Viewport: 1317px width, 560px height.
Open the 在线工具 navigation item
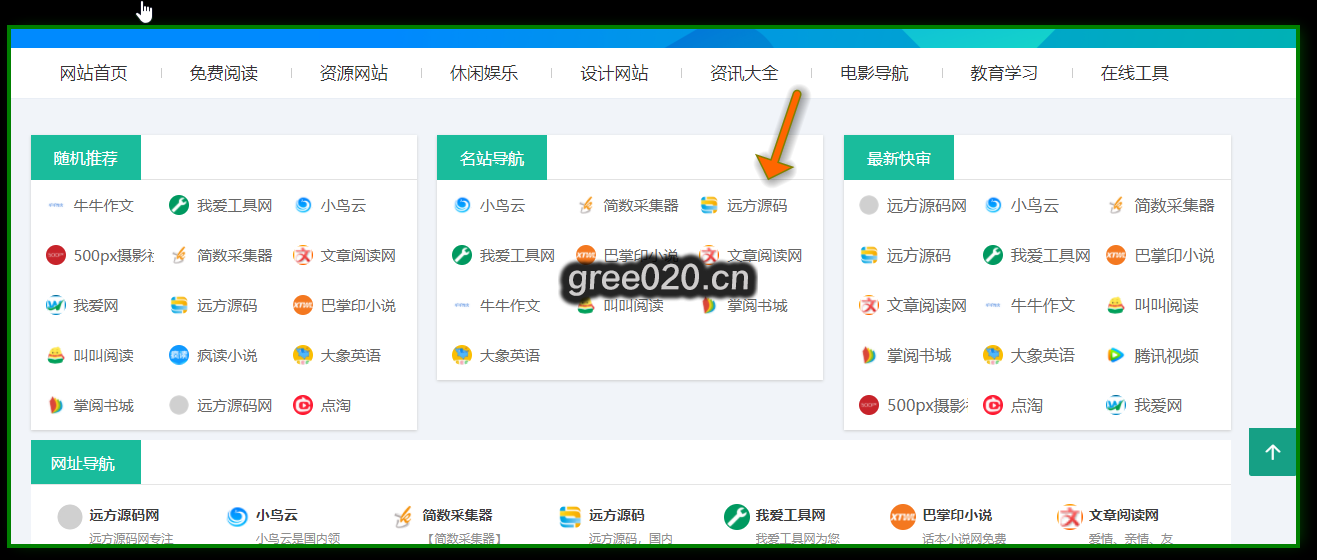[1134, 73]
